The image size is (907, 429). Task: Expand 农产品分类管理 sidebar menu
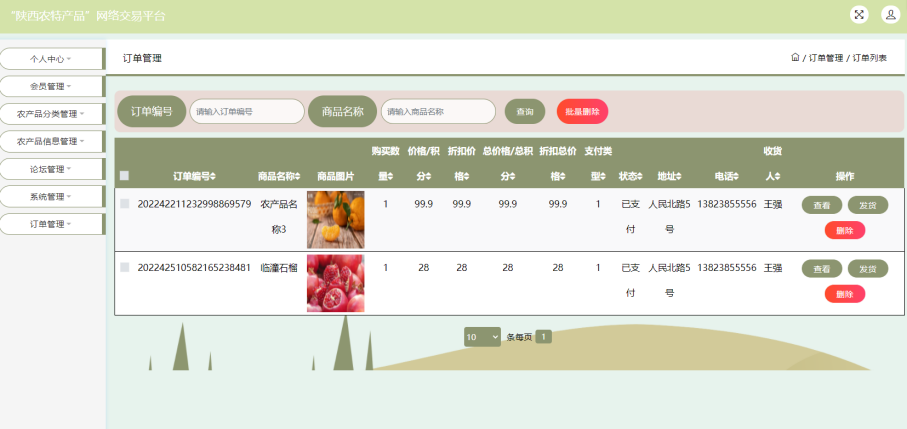pos(51,114)
